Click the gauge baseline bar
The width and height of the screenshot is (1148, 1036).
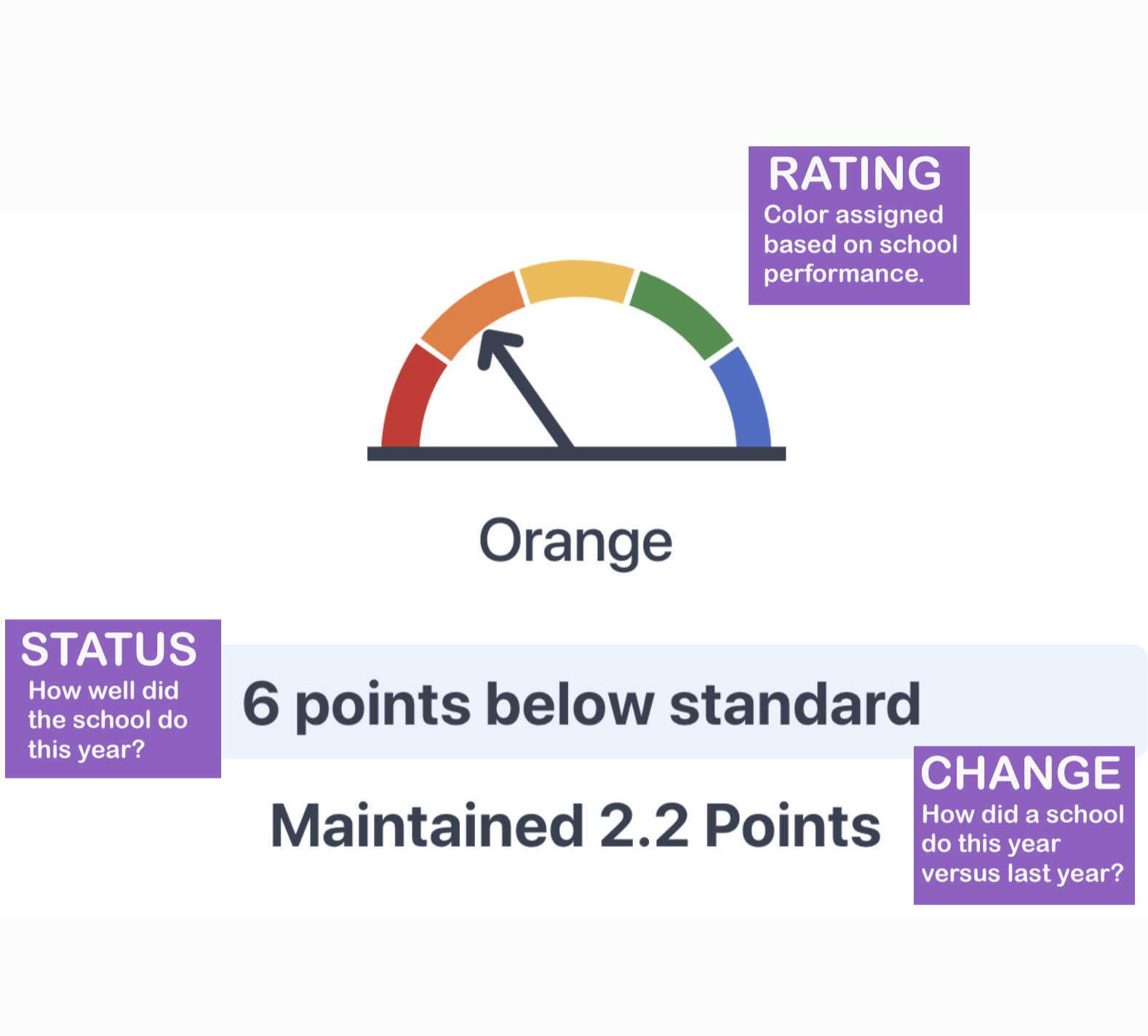pos(576,454)
